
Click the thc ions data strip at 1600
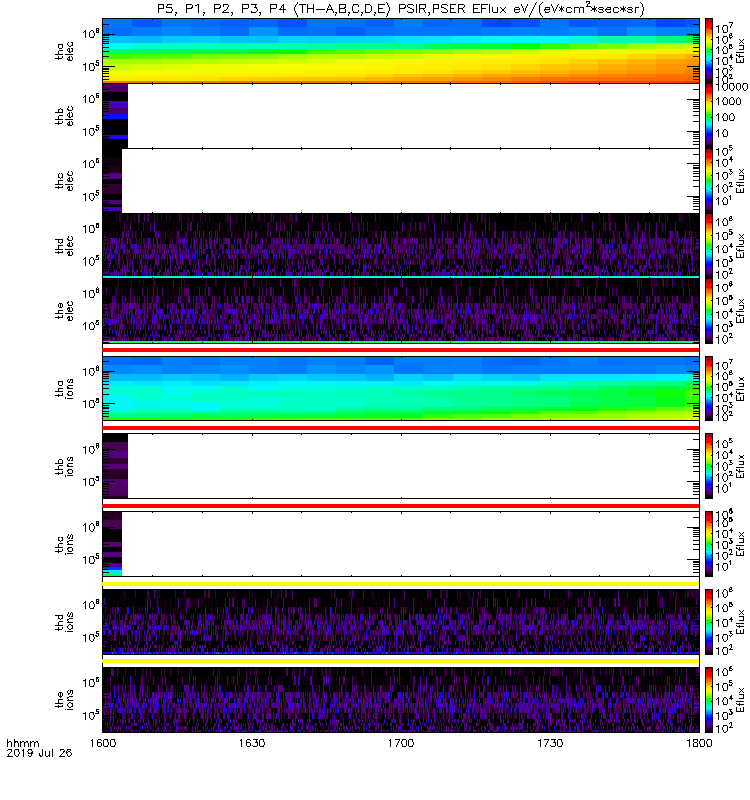point(112,544)
